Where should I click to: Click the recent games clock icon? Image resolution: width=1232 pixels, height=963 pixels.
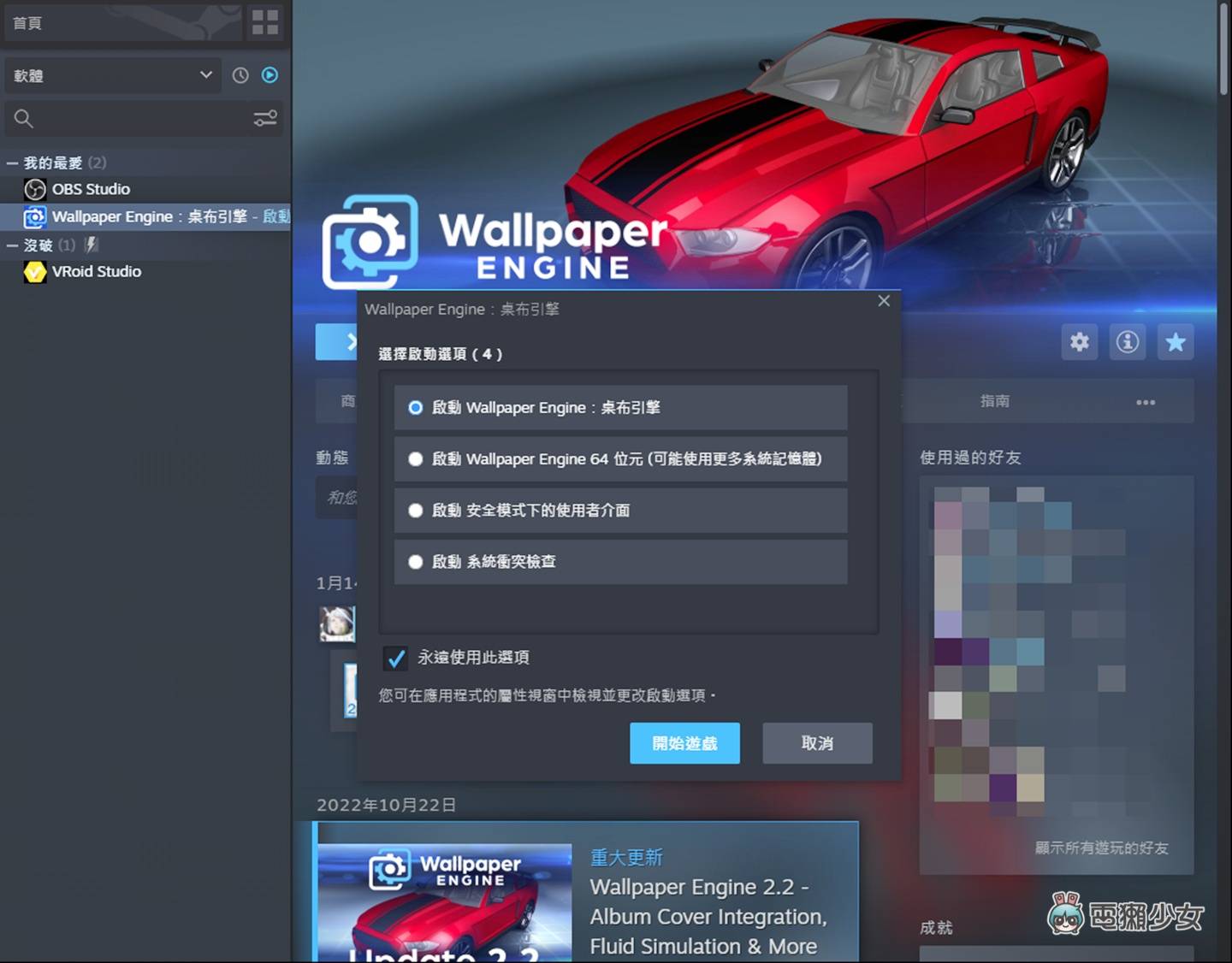point(240,75)
